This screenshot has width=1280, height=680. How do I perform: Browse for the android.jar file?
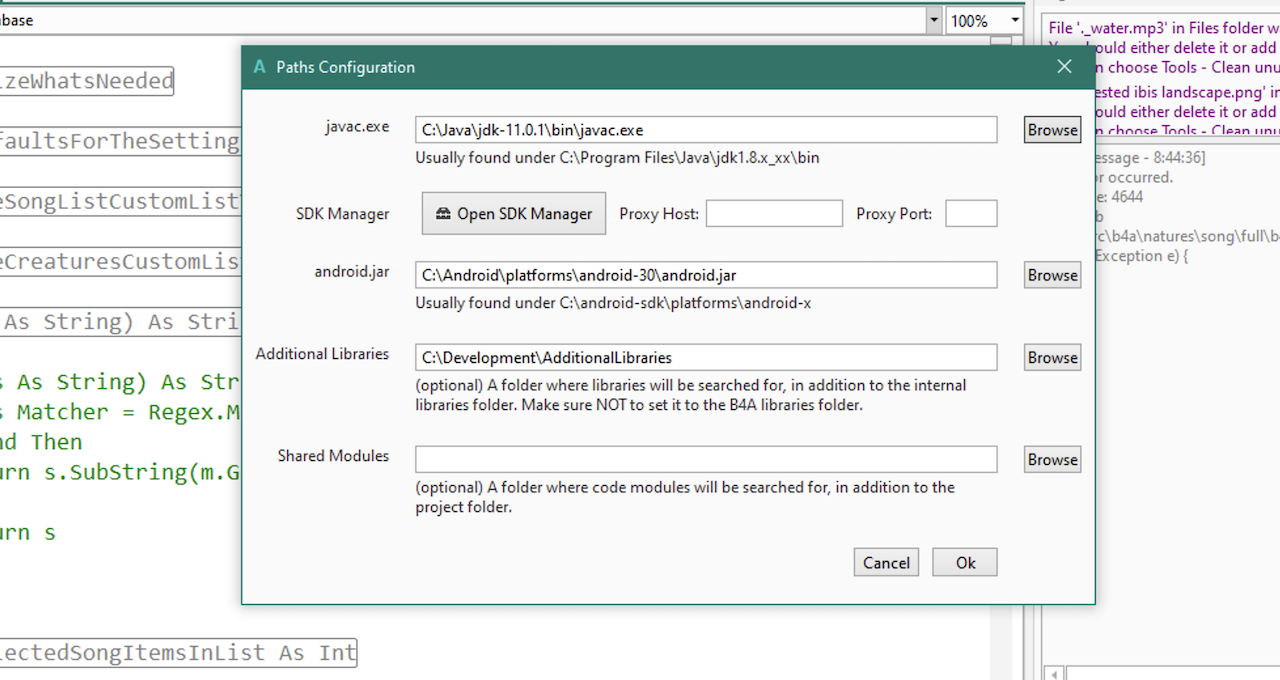1052,275
